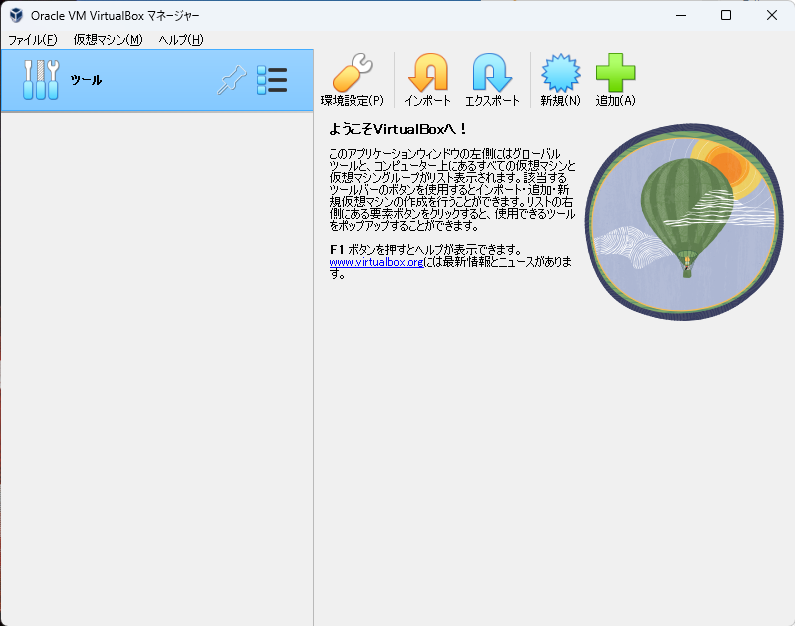This screenshot has width=795, height=626.
Task: Click the balloon welcome illustration
Action: click(684, 222)
